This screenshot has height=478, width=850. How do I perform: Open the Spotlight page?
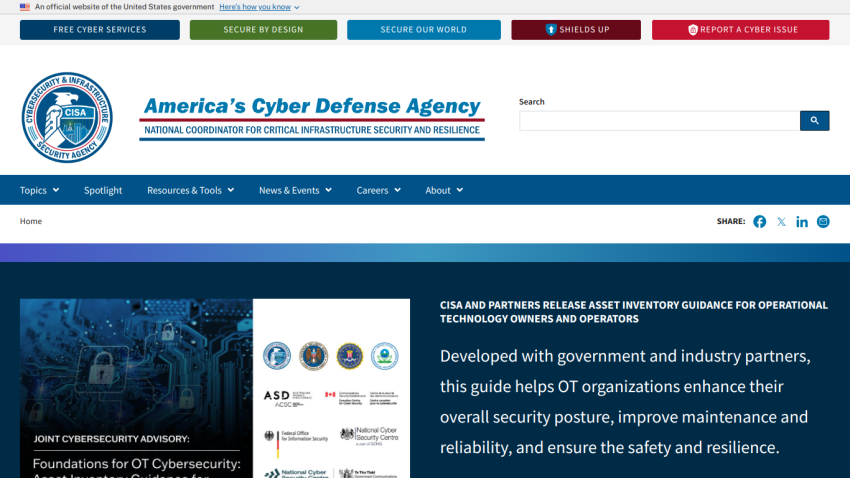pos(103,190)
